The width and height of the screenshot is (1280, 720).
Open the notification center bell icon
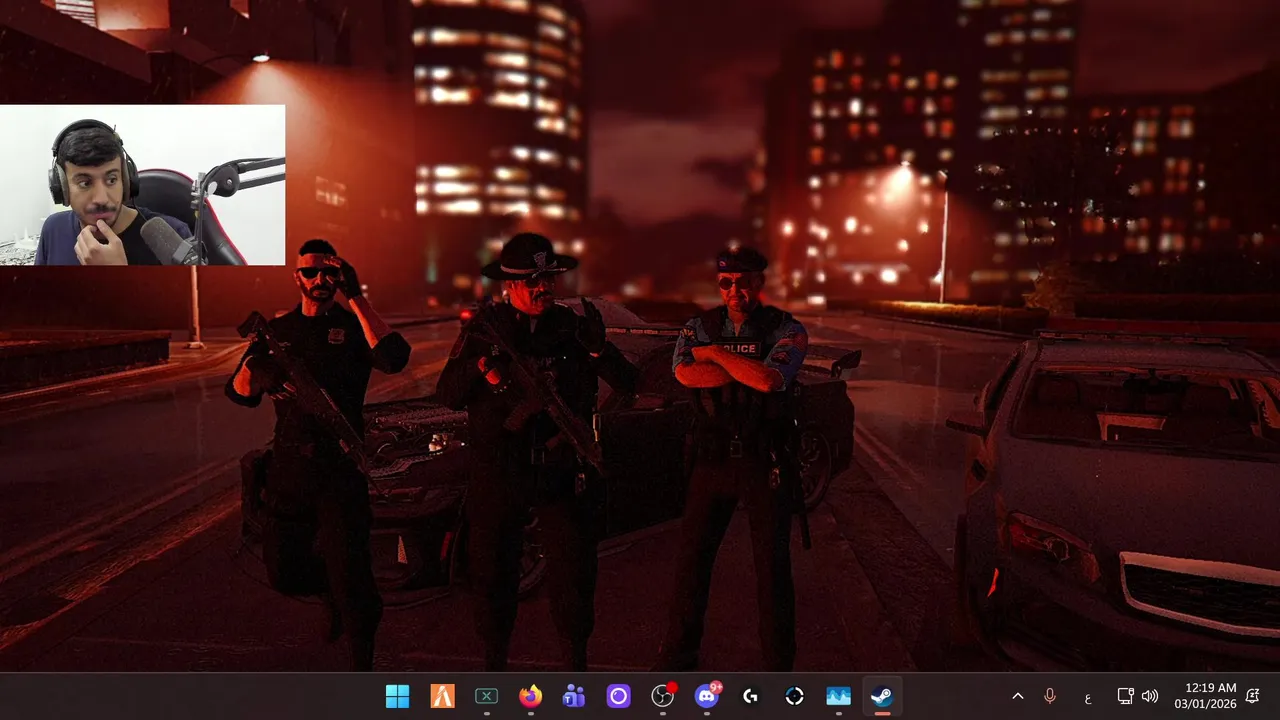click(1252, 696)
